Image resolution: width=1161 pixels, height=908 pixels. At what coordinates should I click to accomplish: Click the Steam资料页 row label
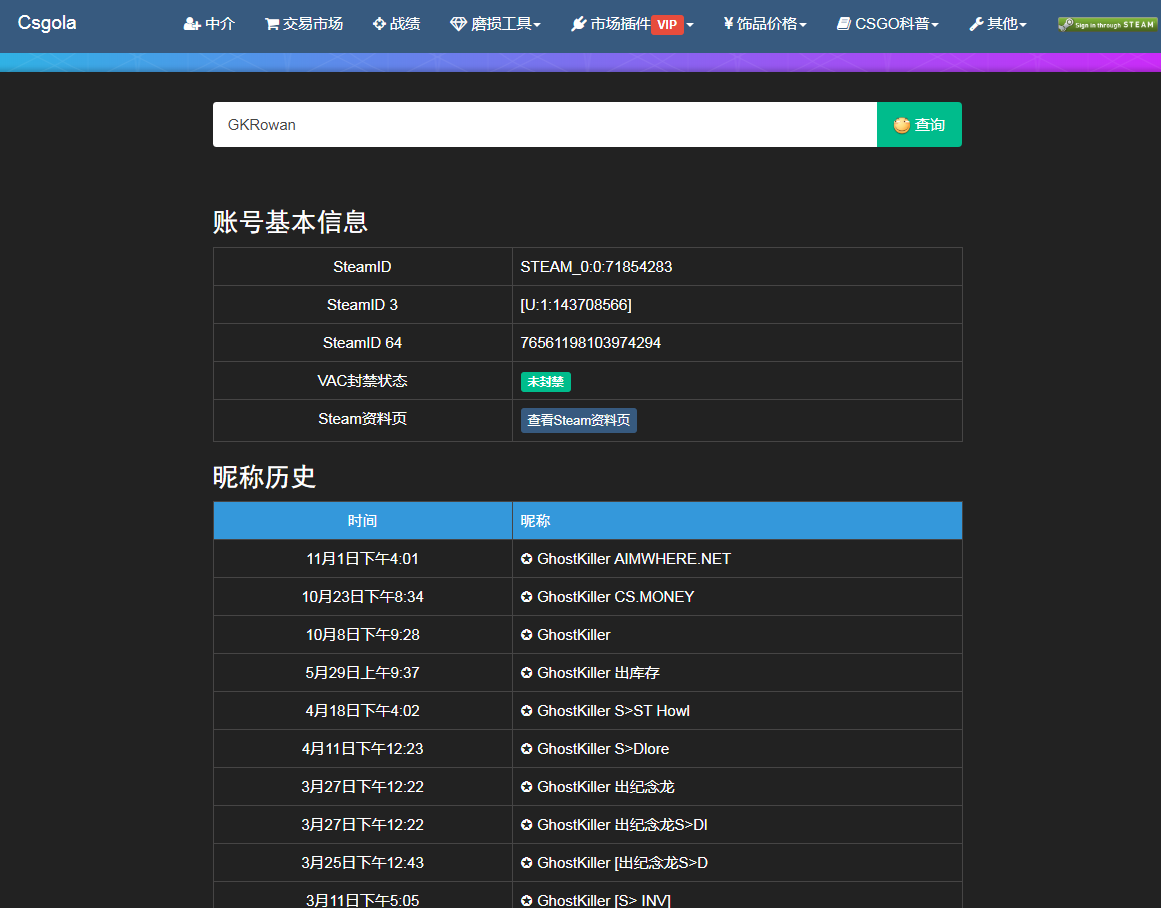click(363, 418)
